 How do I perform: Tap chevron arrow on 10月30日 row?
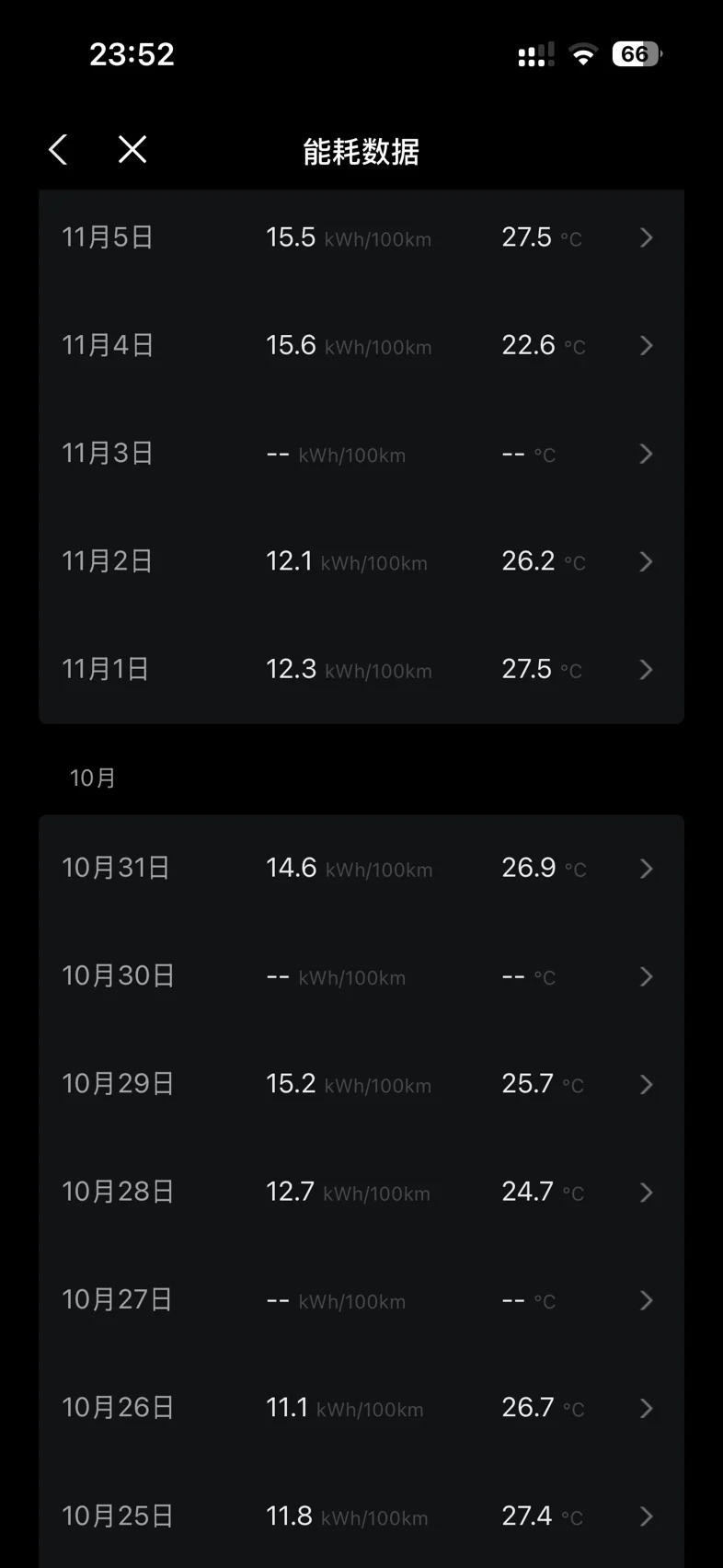tap(646, 976)
